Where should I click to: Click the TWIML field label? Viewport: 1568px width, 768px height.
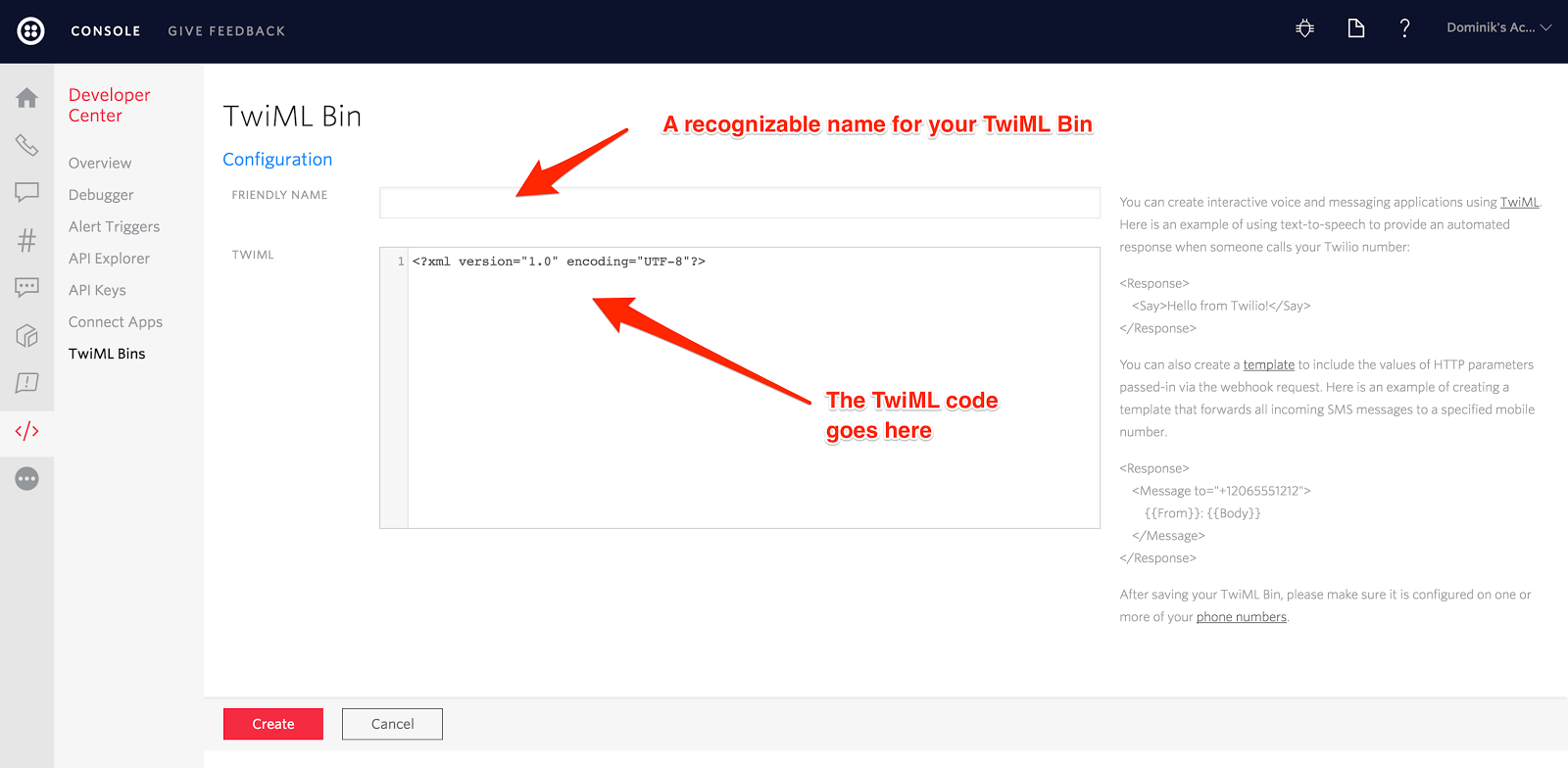click(x=253, y=255)
